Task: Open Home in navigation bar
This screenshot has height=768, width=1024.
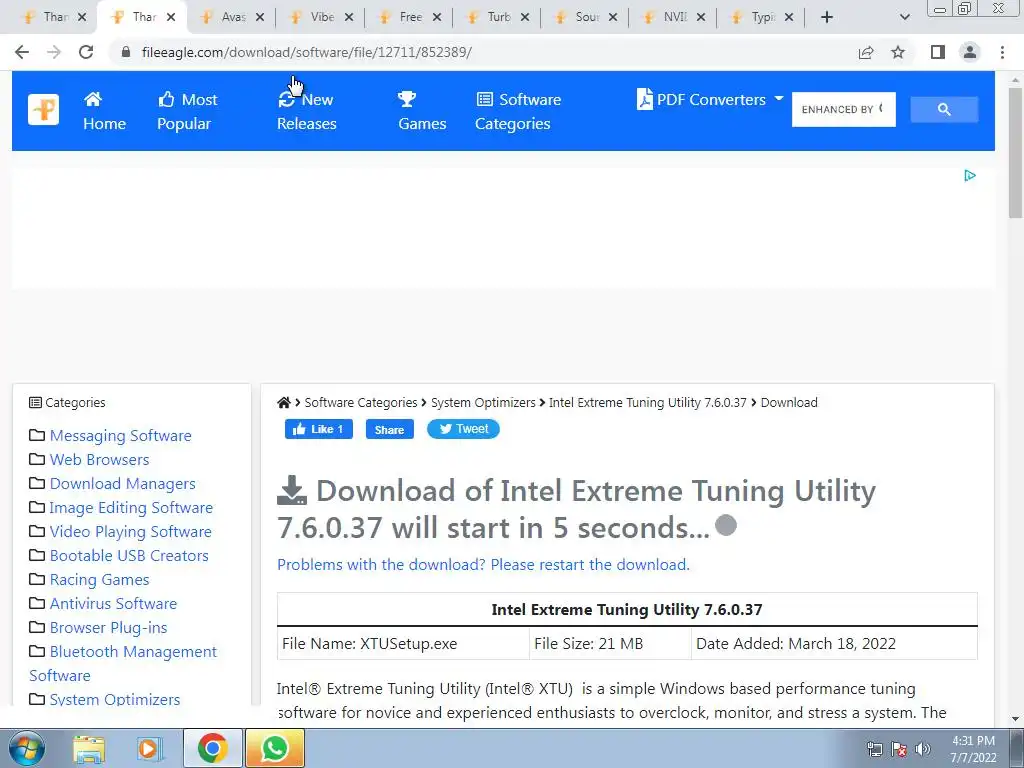Action: (x=104, y=111)
